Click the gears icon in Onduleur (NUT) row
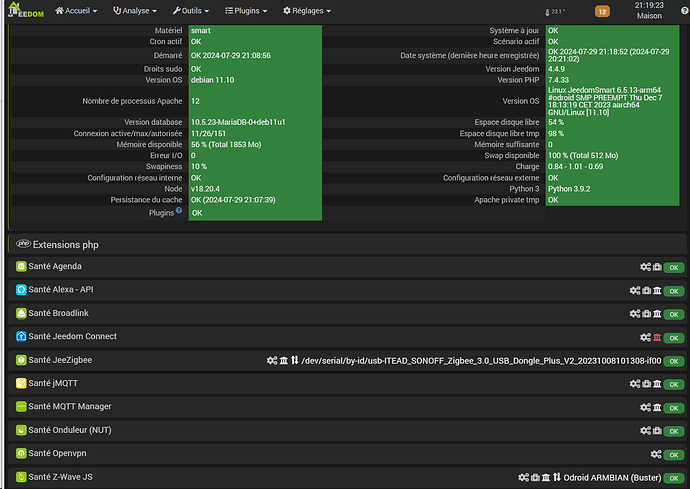The width and height of the screenshot is (690, 489). tap(645, 431)
